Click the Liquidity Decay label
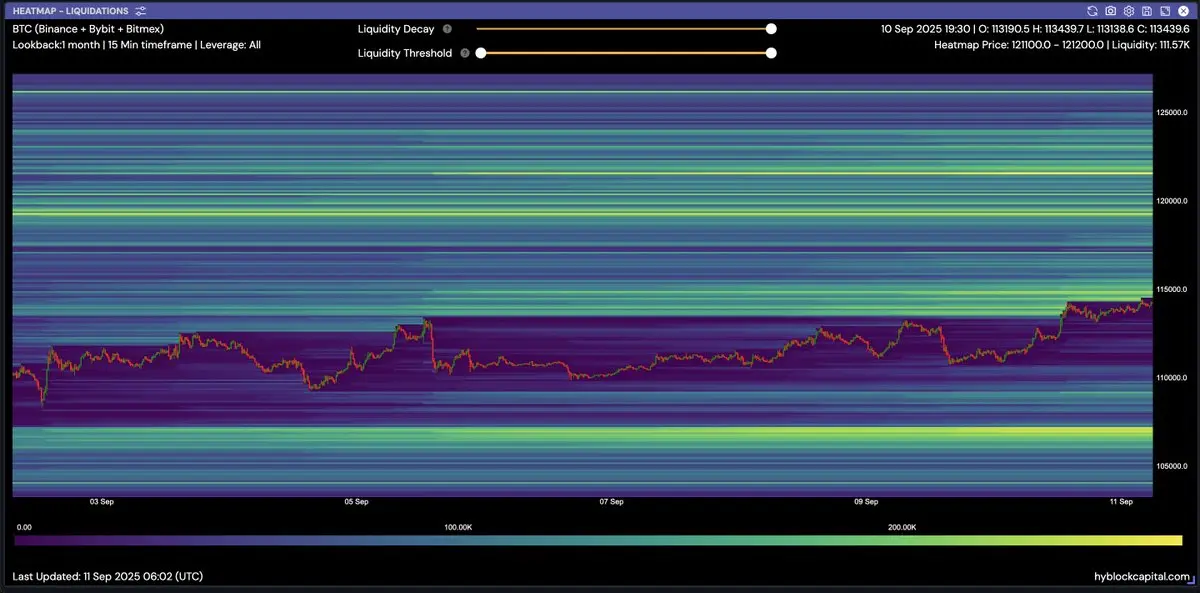The height and width of the screenshot is (593, 1200). (x=396, y=29)
